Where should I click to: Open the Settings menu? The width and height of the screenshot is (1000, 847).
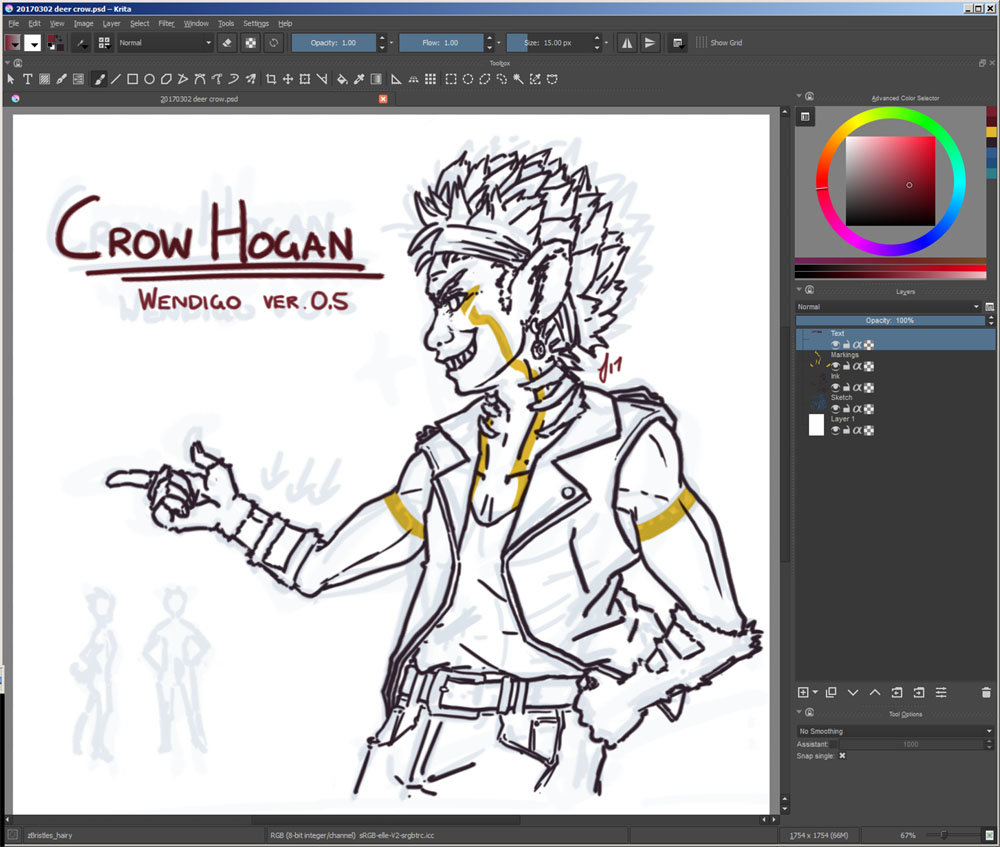pyautogui.click(x=256, y=24)
